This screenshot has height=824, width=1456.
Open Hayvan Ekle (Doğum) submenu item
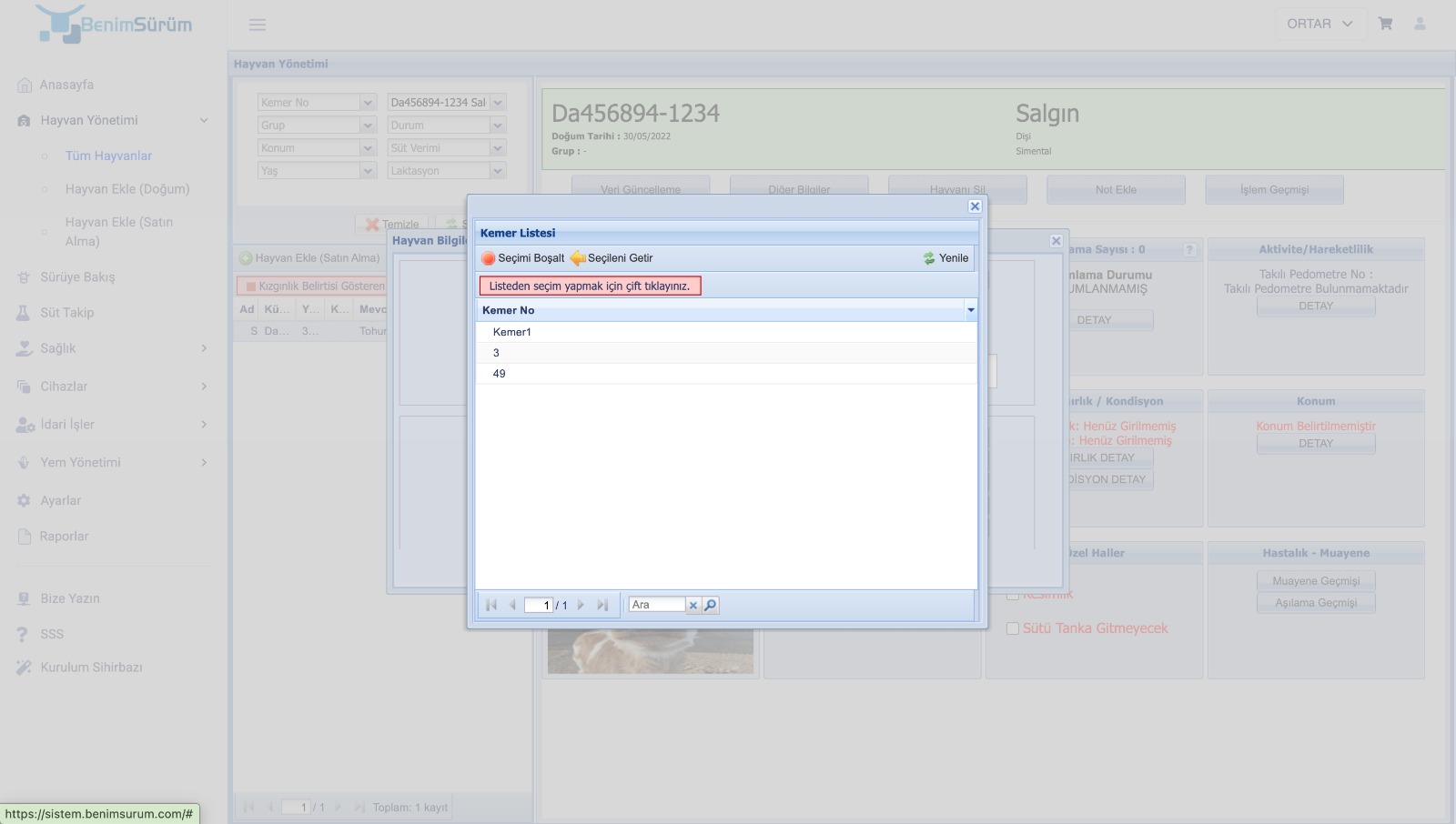[x=127, y=189]
